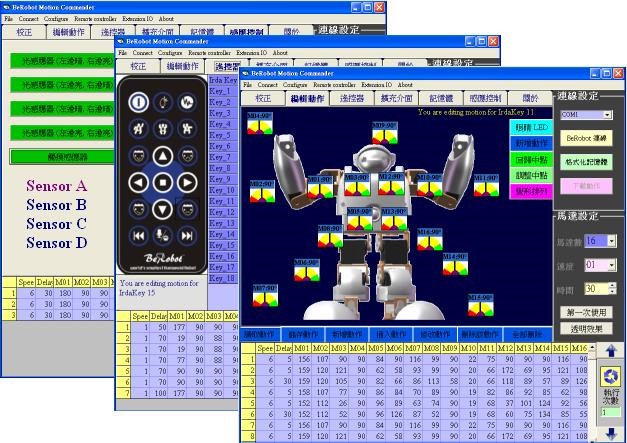Select the M08 servo gauge

[x=330, y=236]
